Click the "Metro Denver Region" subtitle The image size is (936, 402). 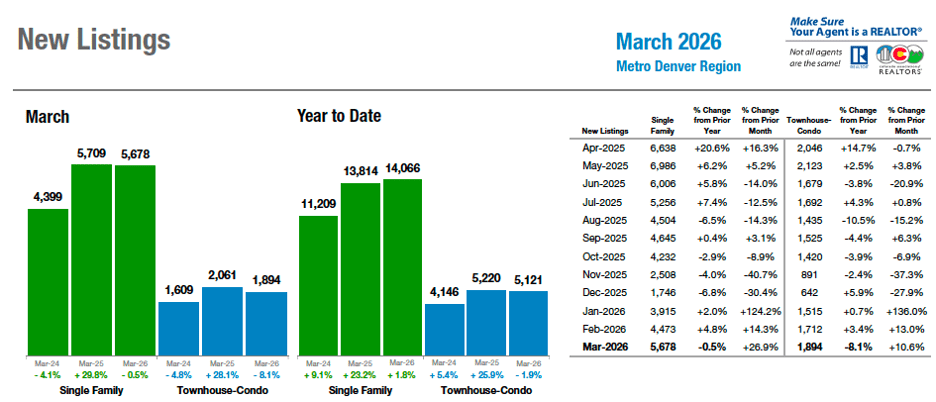[x=678, y=66]
